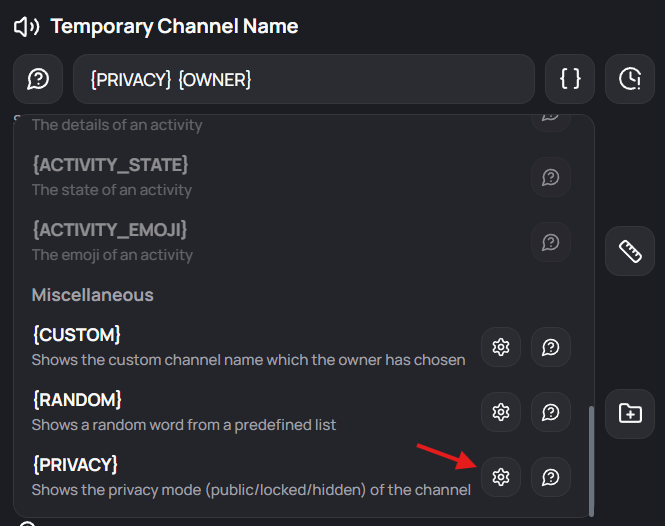
Task: Show help for the {CUSTOM} variable
Action: [551, 347]
